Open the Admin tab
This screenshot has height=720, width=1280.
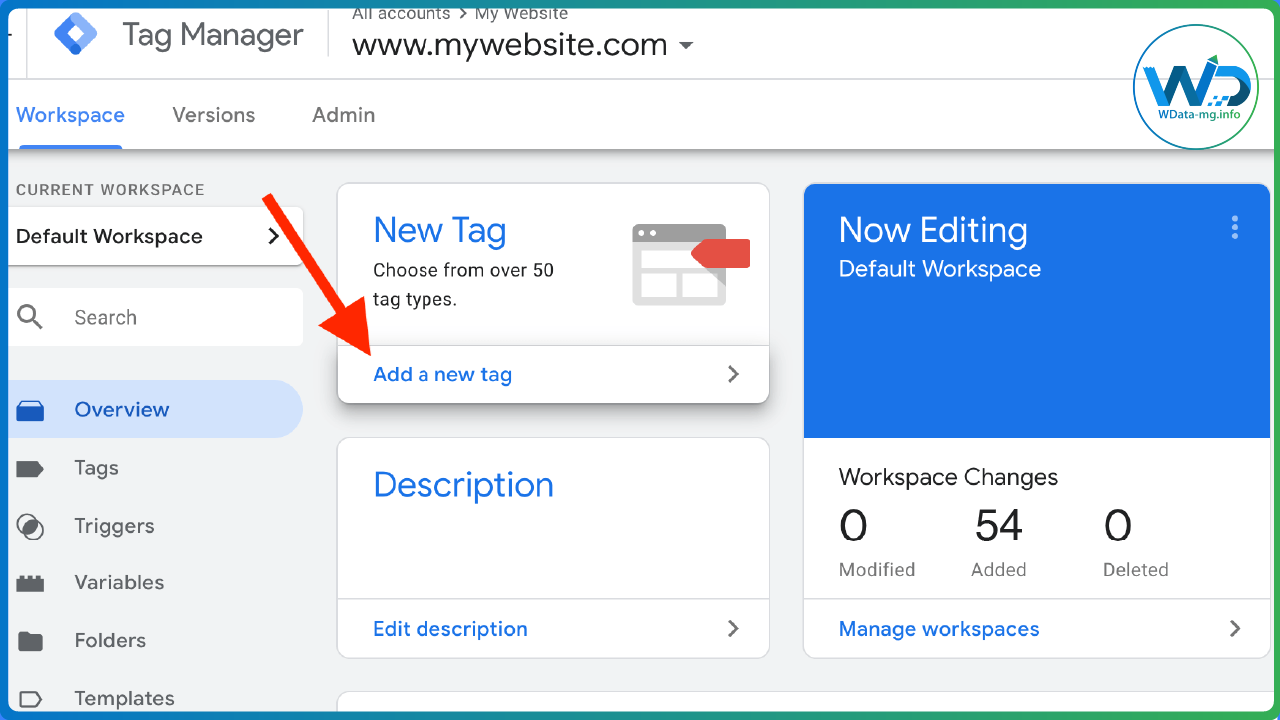pos(343,115)
